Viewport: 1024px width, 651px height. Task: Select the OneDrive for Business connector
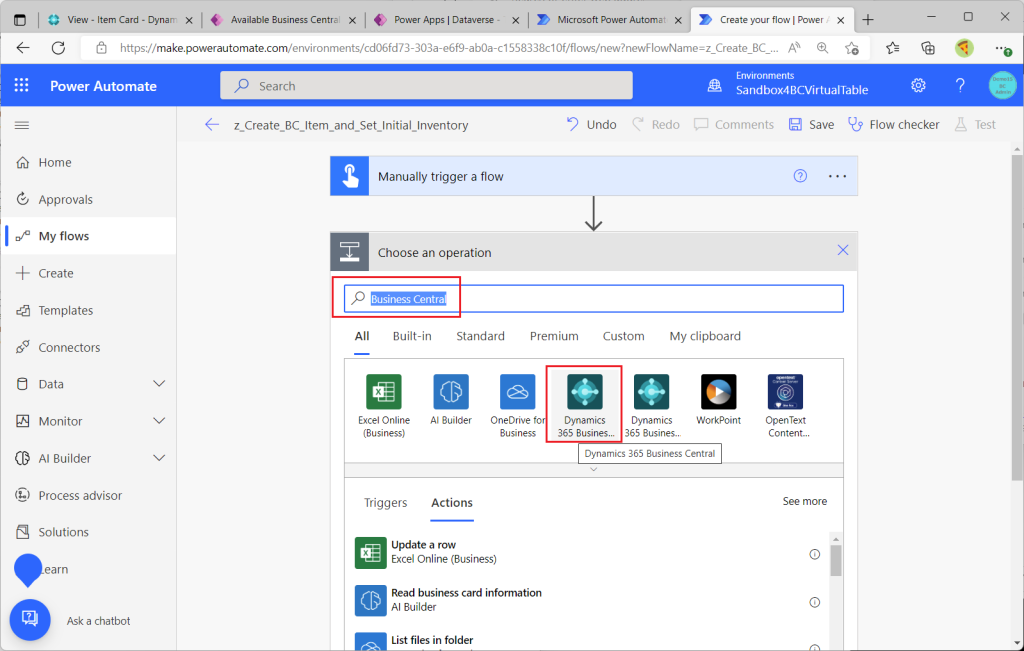(x=517, y=405)
